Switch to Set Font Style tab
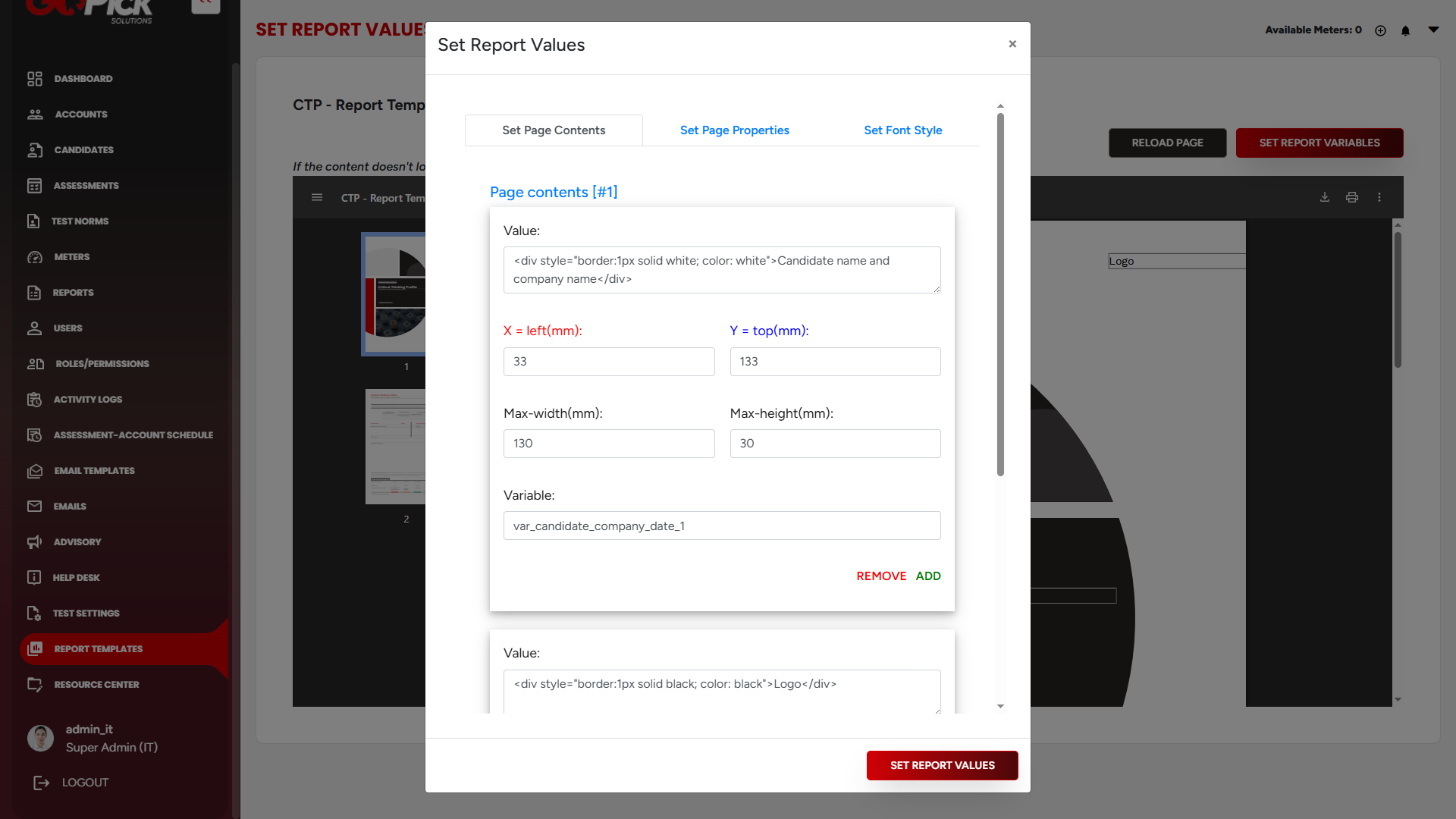 (x=902, y=130)
